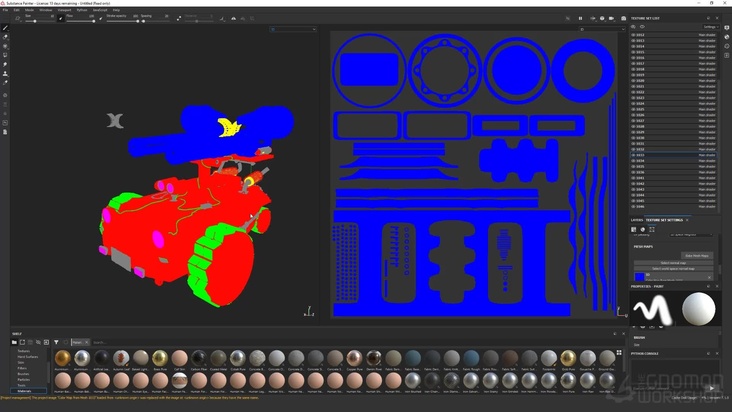Open the Edit menu
Viewport: 732px width, 412px height.
[16, 10]
